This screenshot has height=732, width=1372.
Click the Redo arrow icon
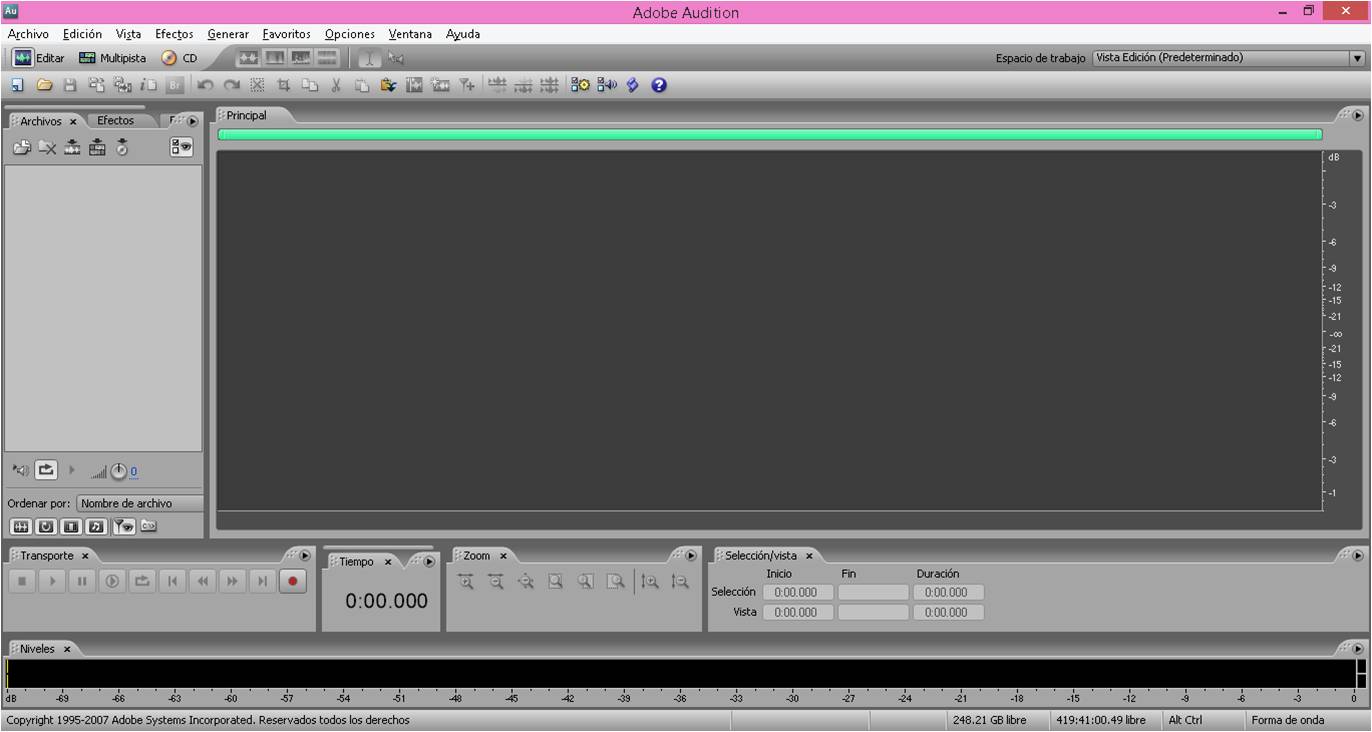[x=231, y=85]
